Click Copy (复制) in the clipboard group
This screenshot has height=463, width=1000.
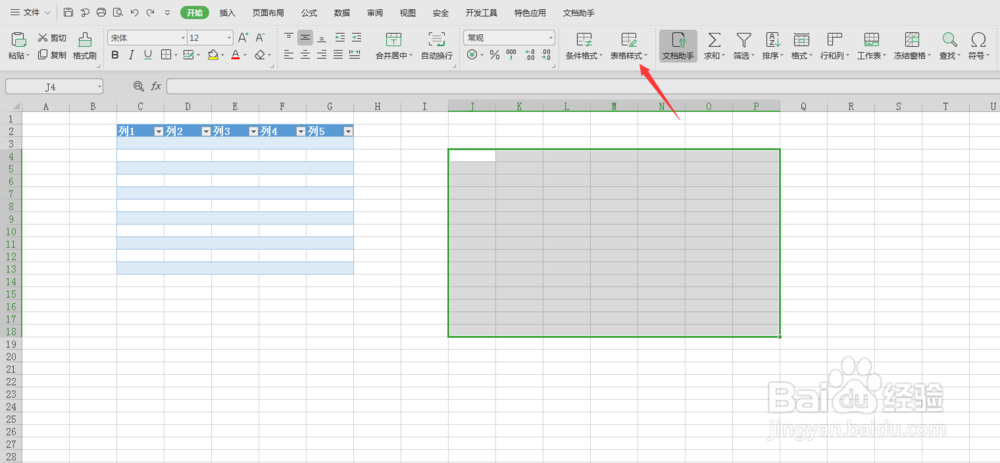coord(52,55)
